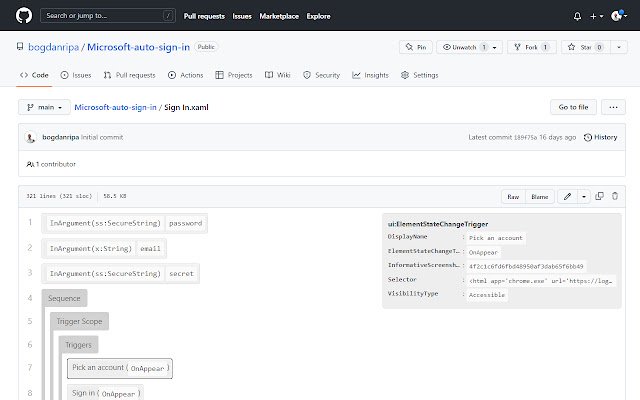Click the repository book icon

point(20,47)
